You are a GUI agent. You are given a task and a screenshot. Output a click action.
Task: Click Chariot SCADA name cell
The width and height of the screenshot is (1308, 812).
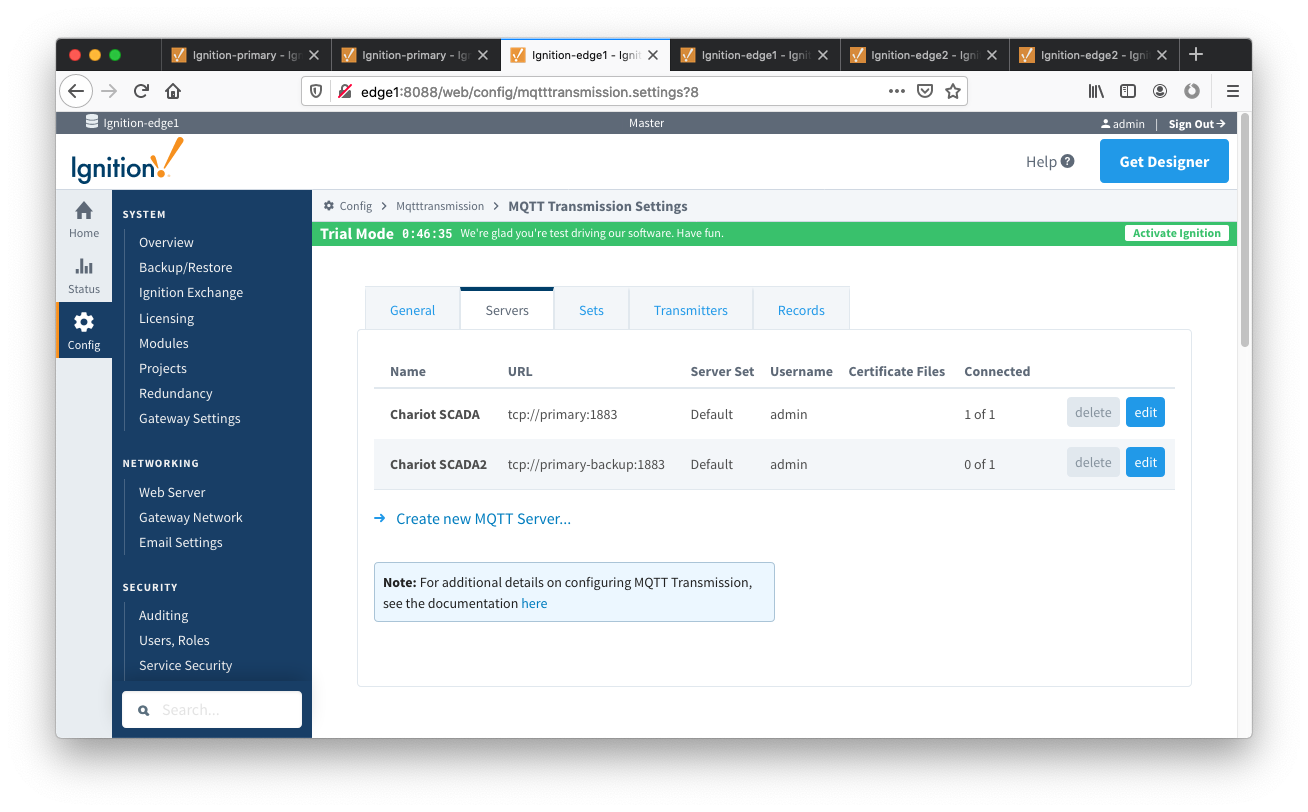click(435, 414)
